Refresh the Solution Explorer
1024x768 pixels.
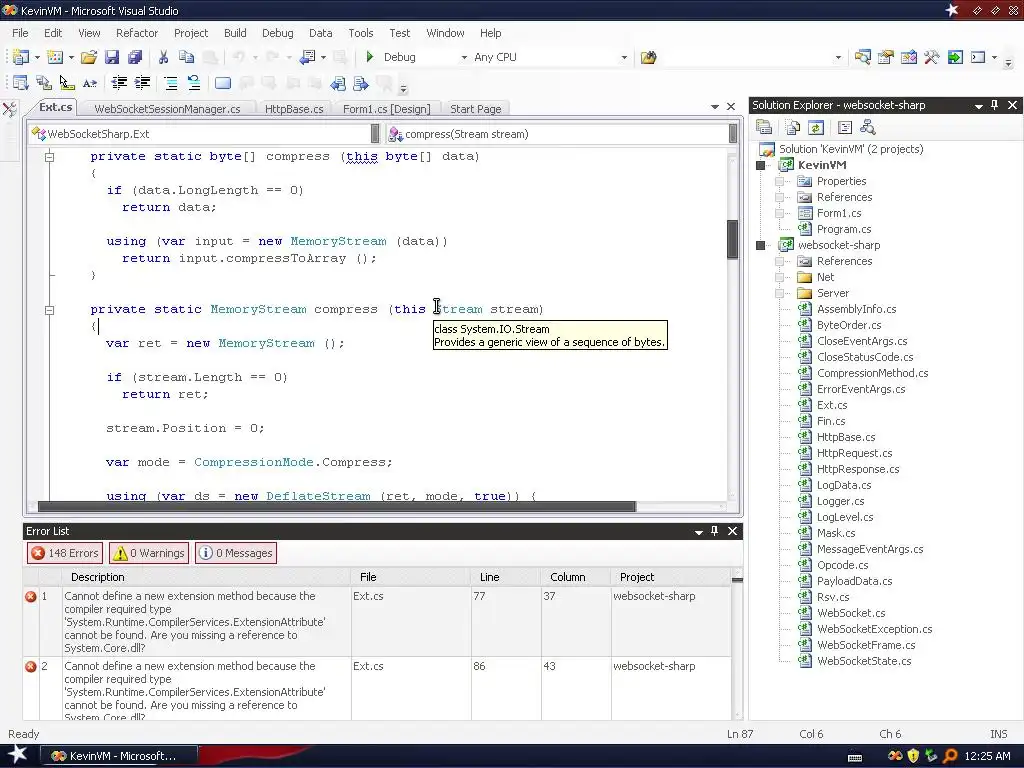pyautogui.click(x=816, y=127)
